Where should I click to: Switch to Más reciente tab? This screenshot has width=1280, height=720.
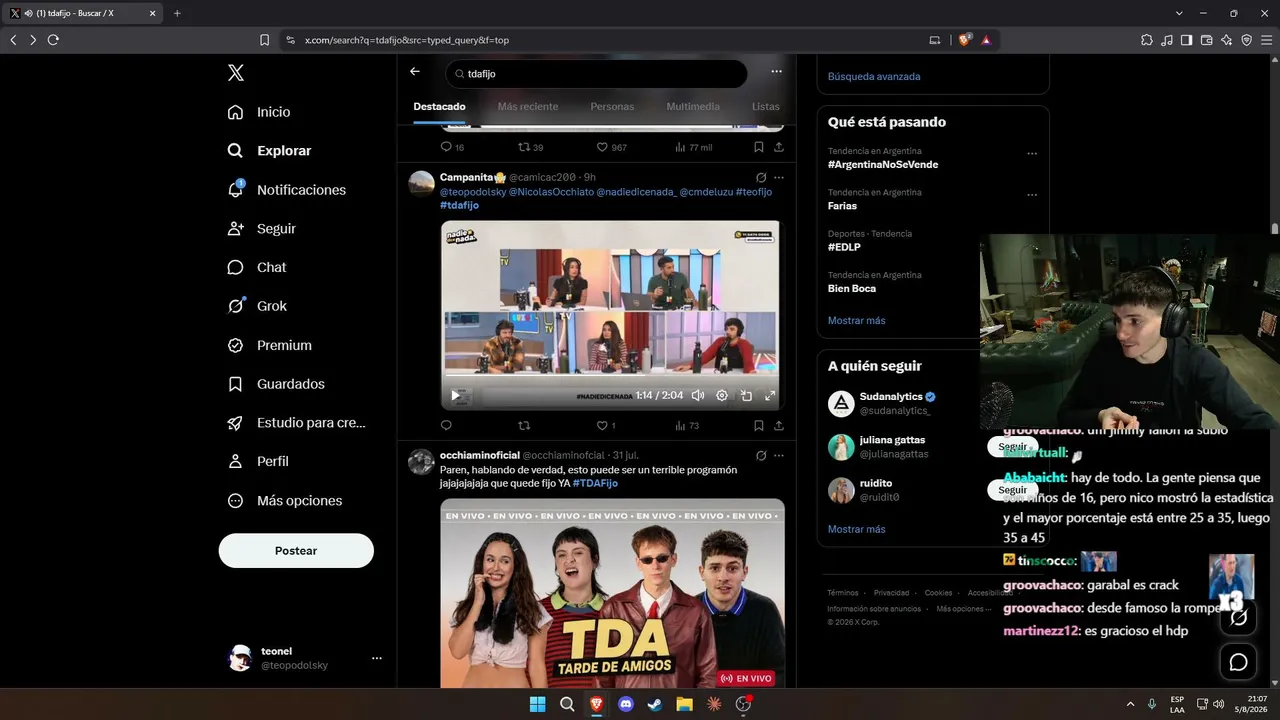pos(528,107)
